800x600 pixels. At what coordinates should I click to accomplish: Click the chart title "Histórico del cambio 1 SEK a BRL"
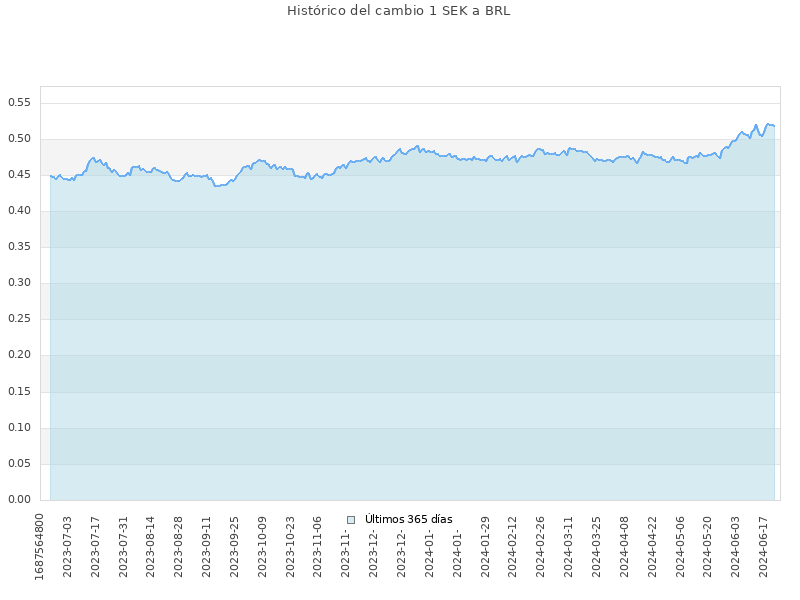[x=399, y=11]
